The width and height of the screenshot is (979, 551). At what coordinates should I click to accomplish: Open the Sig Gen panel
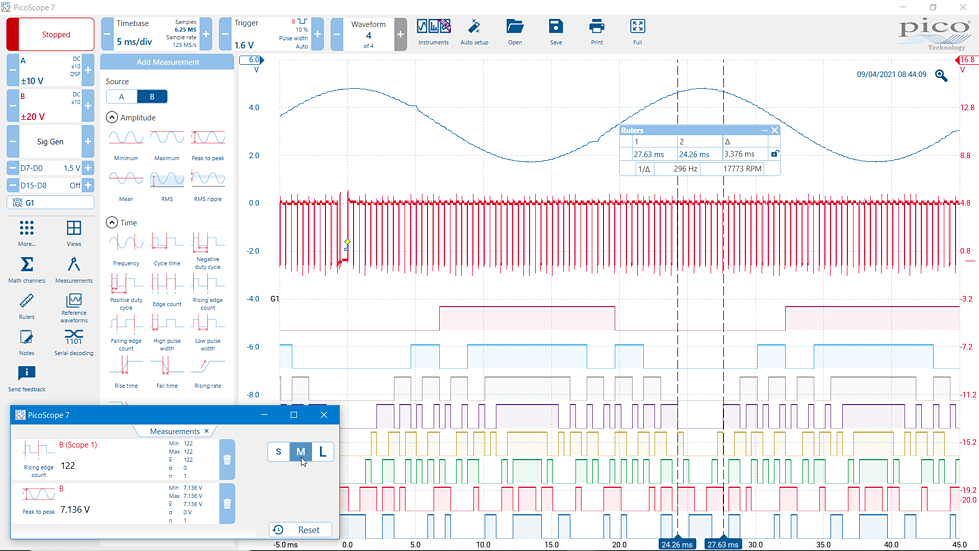click(51, 142)
